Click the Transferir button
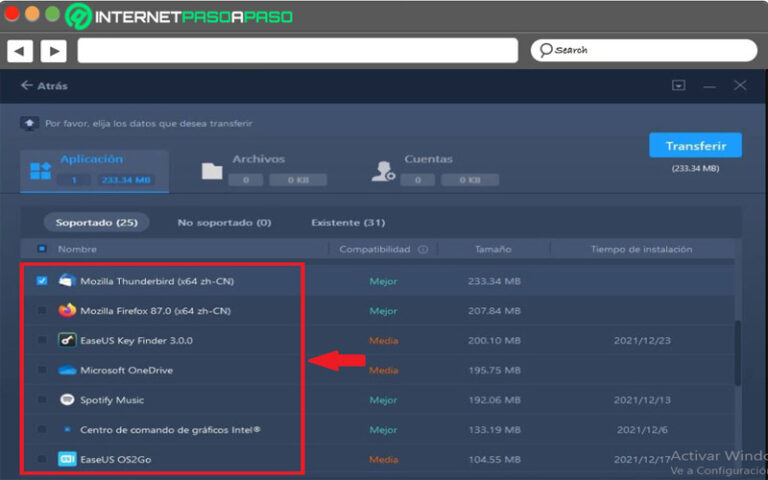Screen dimensions: 768x480 coord(696,145)
